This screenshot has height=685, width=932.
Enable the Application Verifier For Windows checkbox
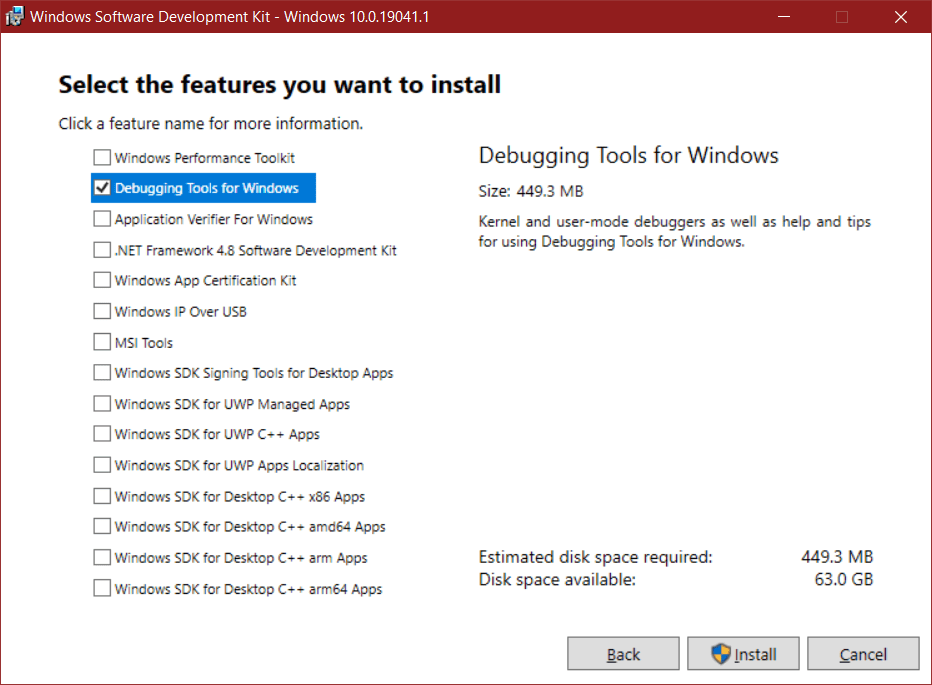click(102, 218)
